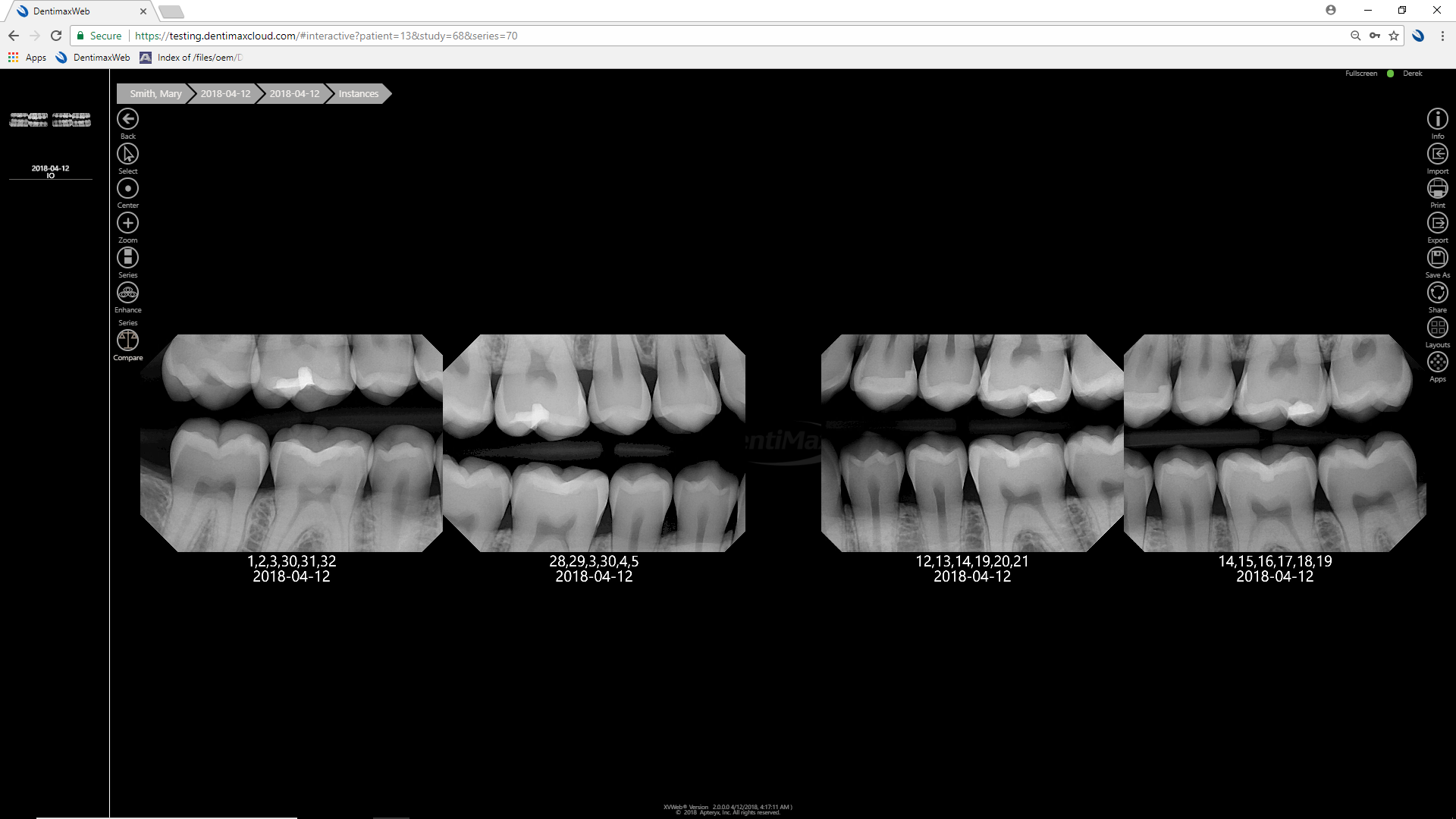This screenshot has height=819, width=1456.
Task: Open the Layouts chooser
Action: coord(1437,328)
